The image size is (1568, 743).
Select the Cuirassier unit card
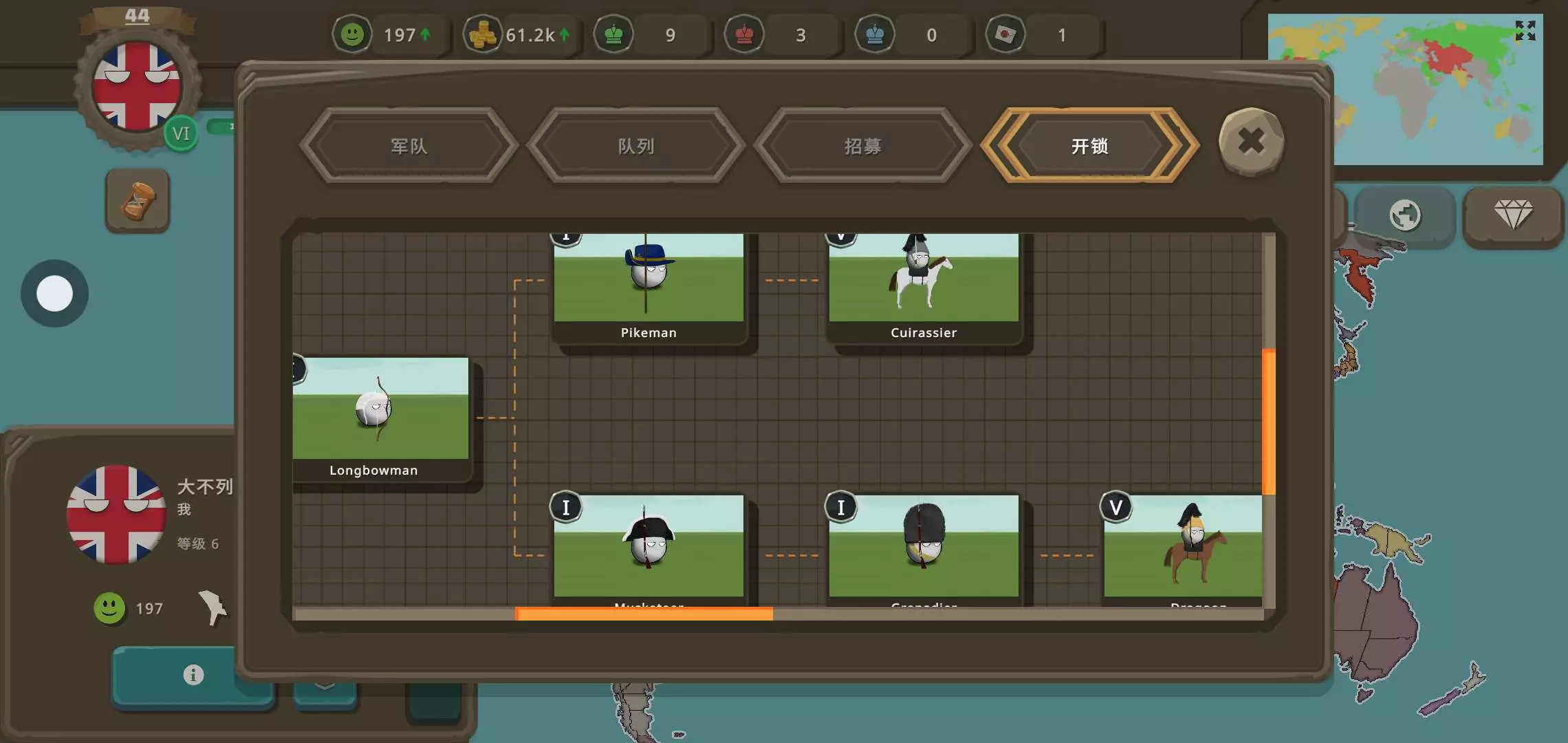[x=924, y=286]
